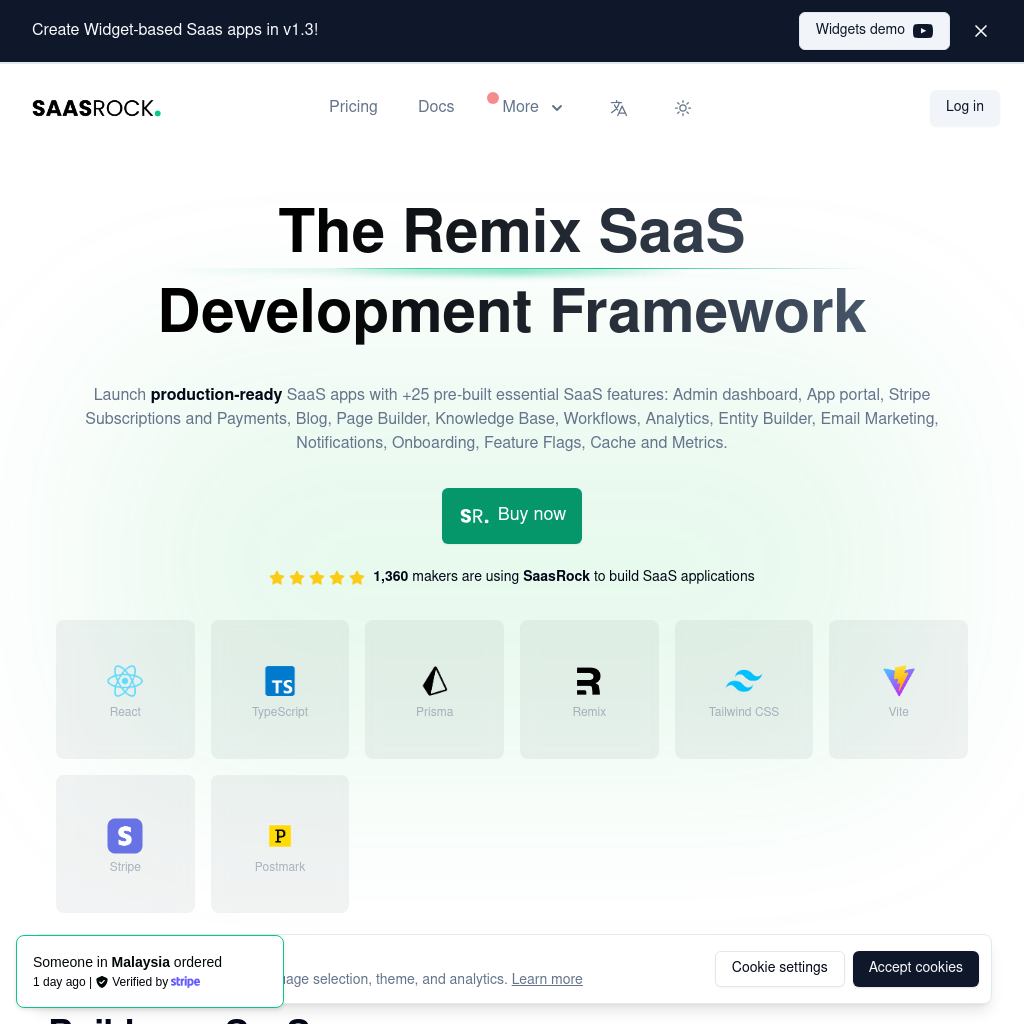Click the 'Development Framework' heading line
Screen dimensions: 1024x1024
(x=512, y=312)
